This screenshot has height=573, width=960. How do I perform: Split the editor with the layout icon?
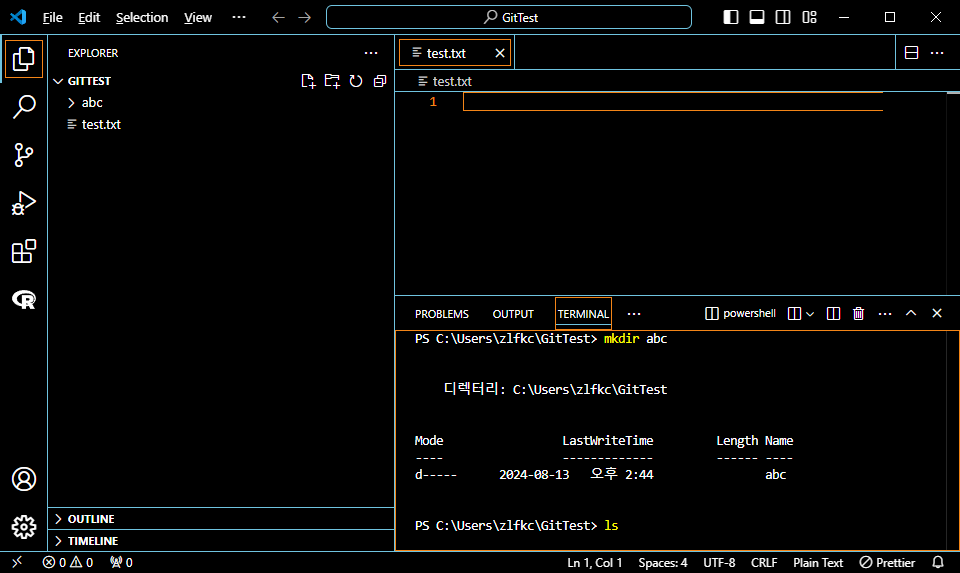point(911,53)
